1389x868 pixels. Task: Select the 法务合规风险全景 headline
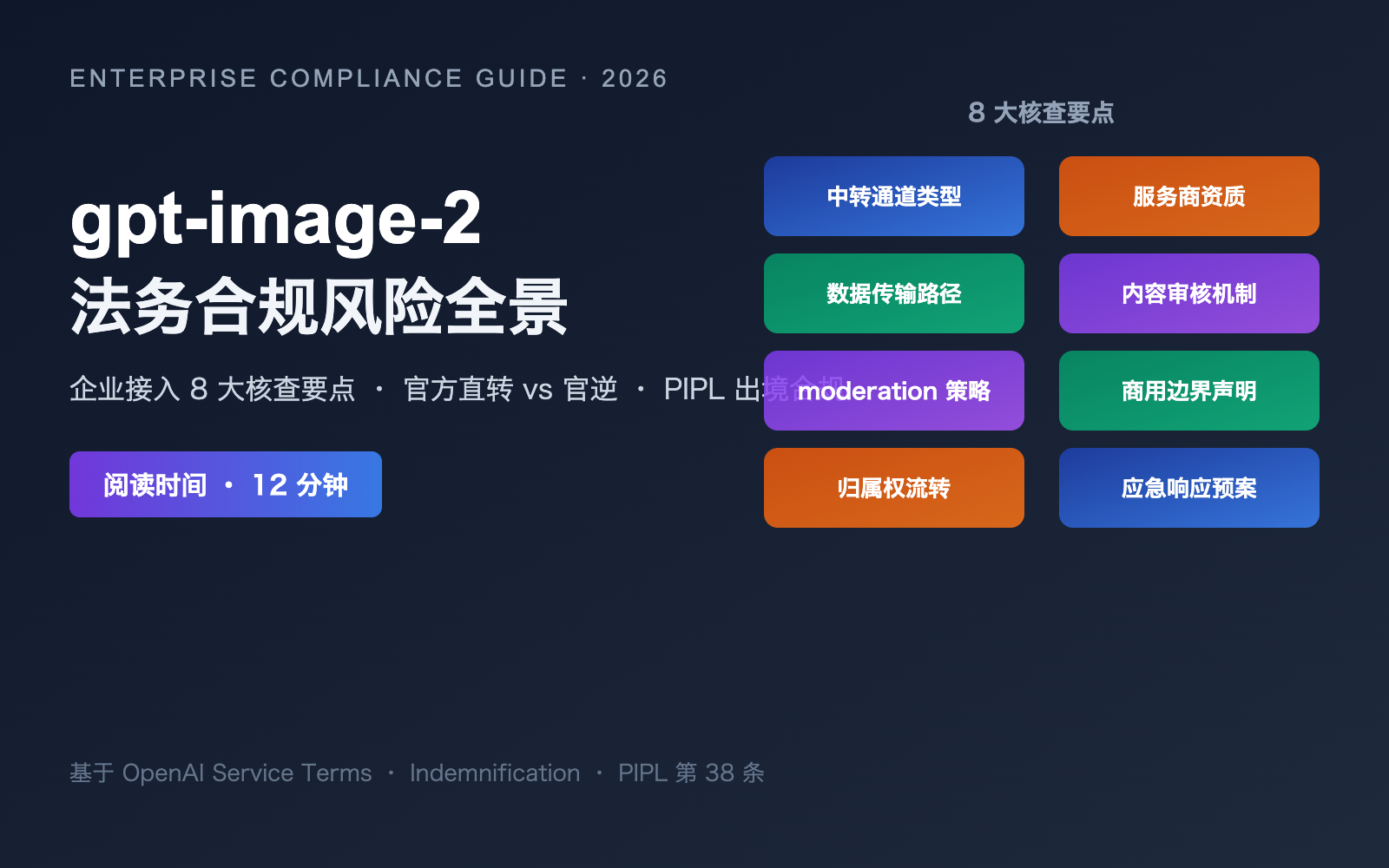pyautogui.click(x=319, y=306)
